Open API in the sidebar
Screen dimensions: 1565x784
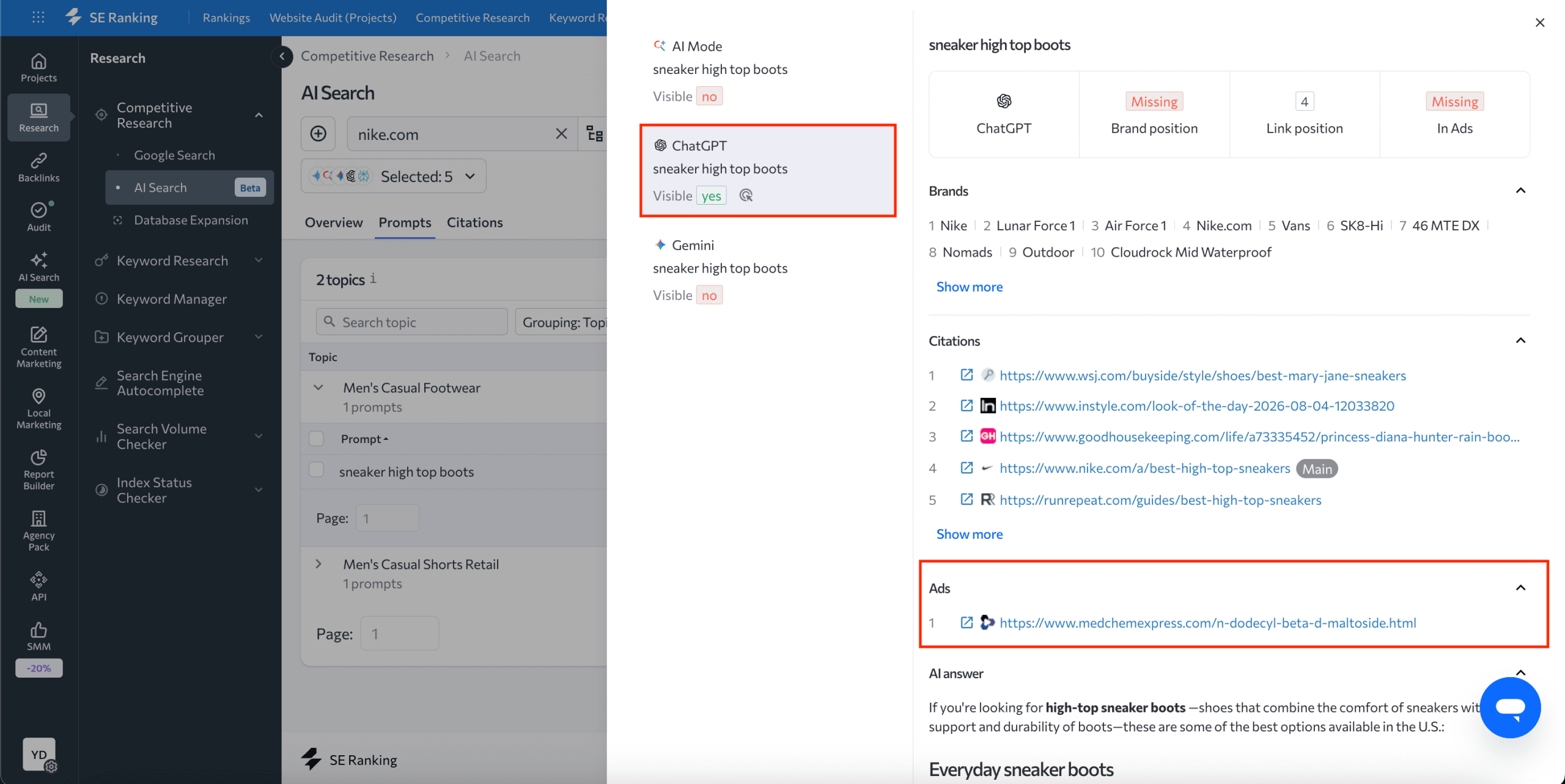[x=39, y=587]
